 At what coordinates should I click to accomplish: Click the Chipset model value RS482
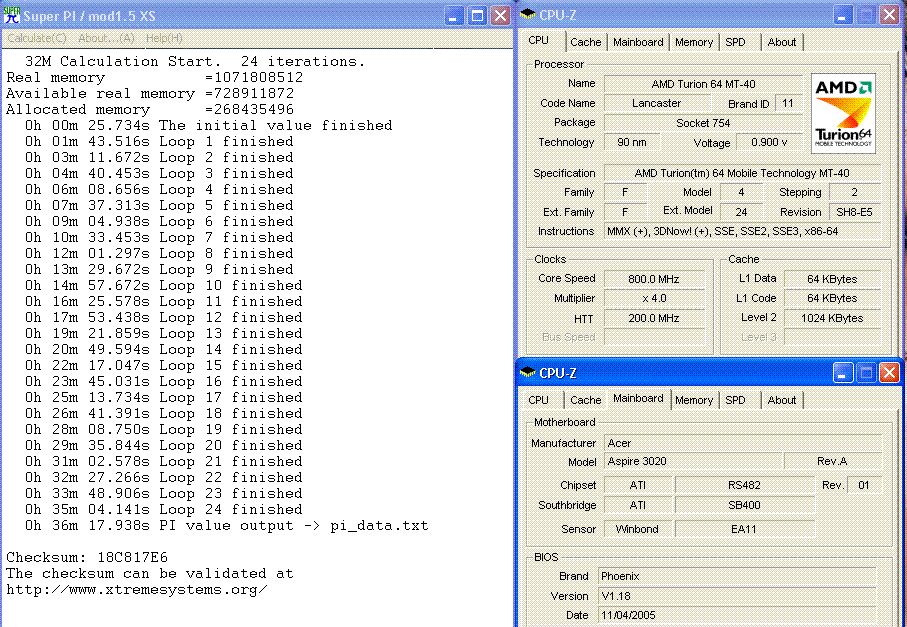(744, 485)
